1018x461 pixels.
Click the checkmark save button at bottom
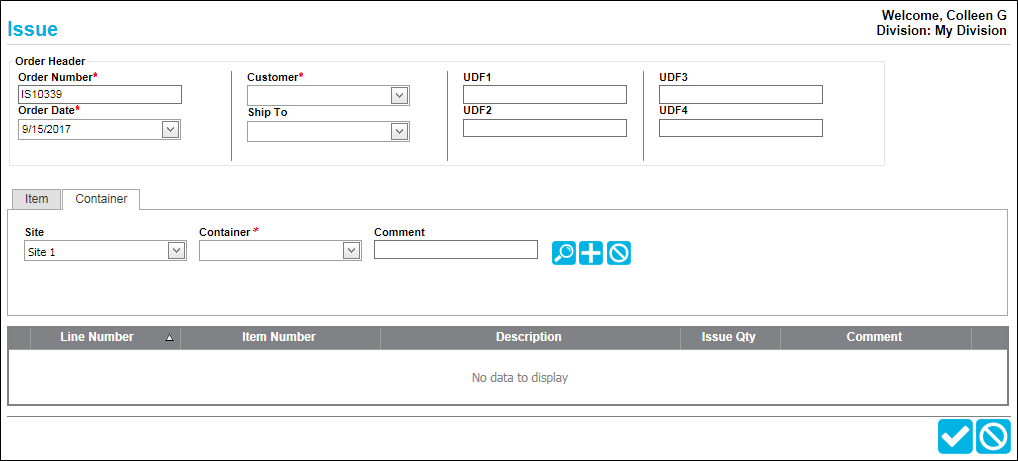pos(955,436)
